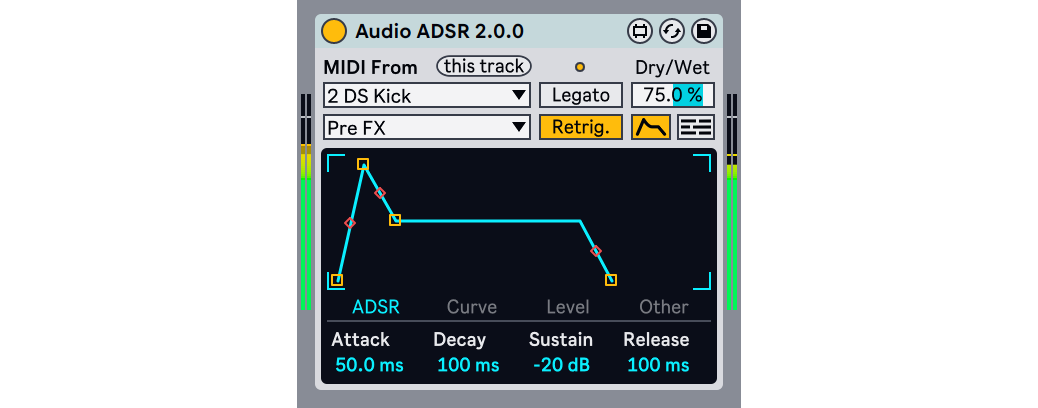Click the circular arrows preset icon
Viewport: 1038px width, 408px height.
(x=671, y=31)
